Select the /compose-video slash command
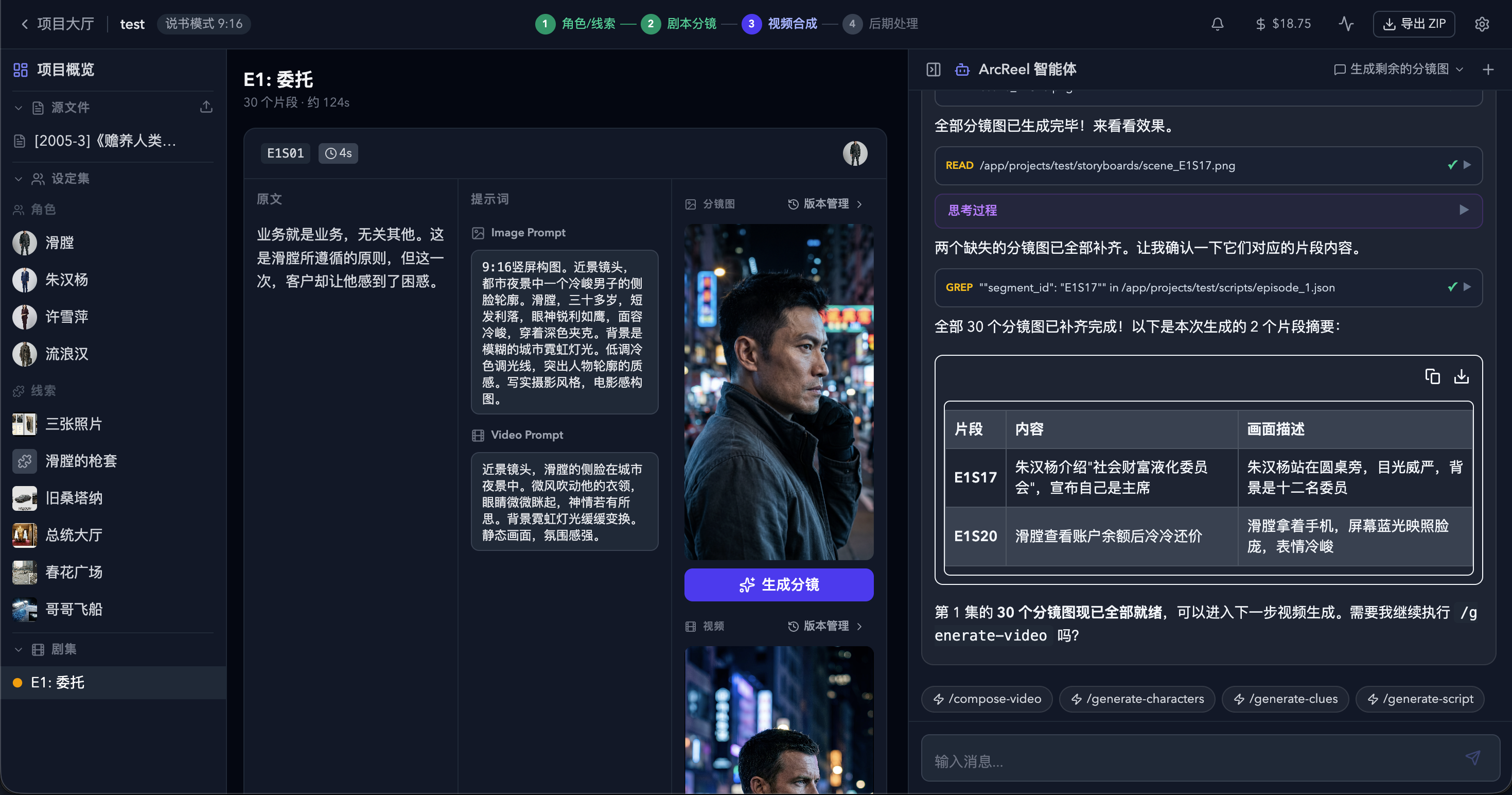Screen dimensions: 1512x795 (x=987, y=699)
